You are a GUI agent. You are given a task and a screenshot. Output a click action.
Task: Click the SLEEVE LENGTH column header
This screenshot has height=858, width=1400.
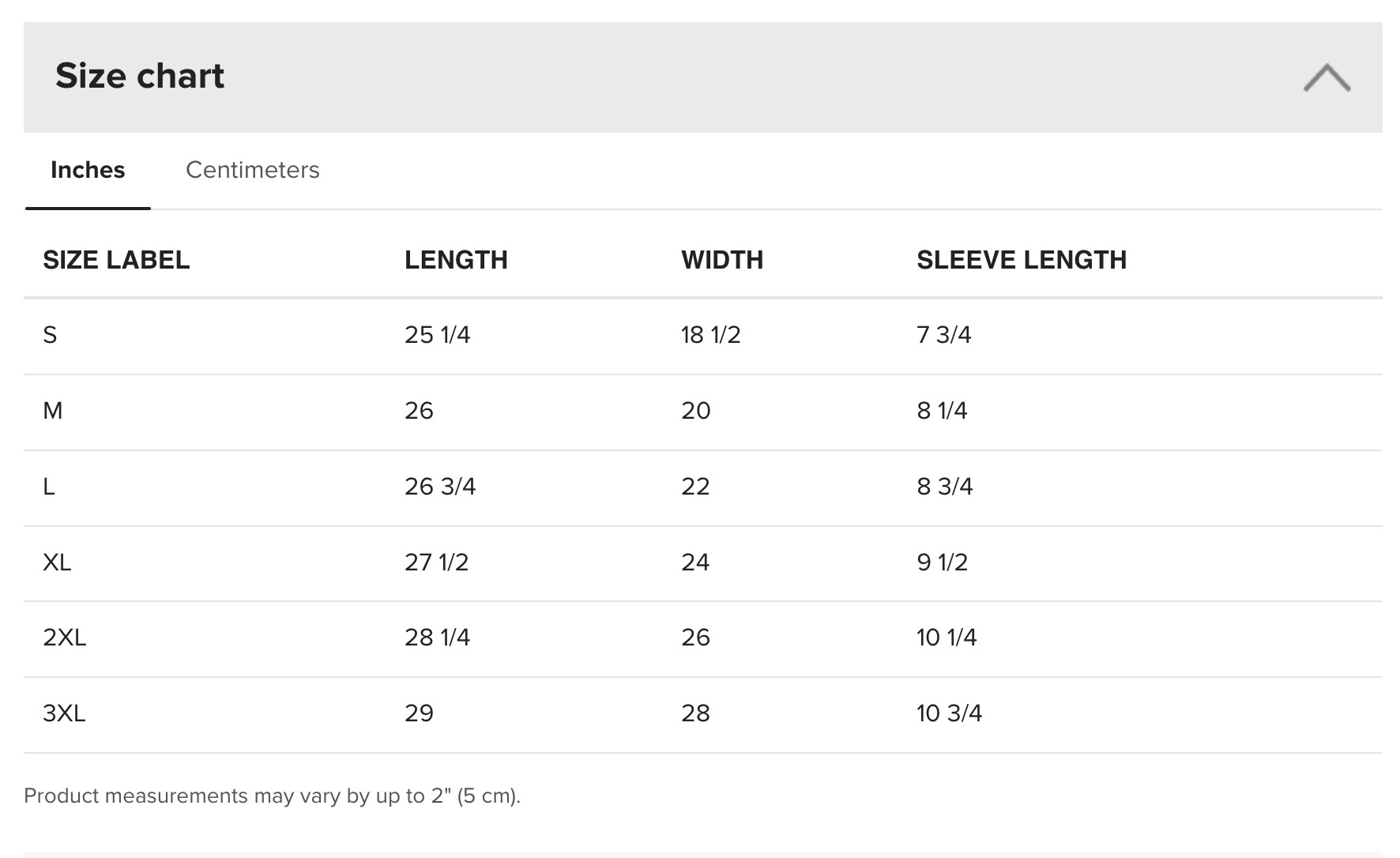(x=1021, y=260)
